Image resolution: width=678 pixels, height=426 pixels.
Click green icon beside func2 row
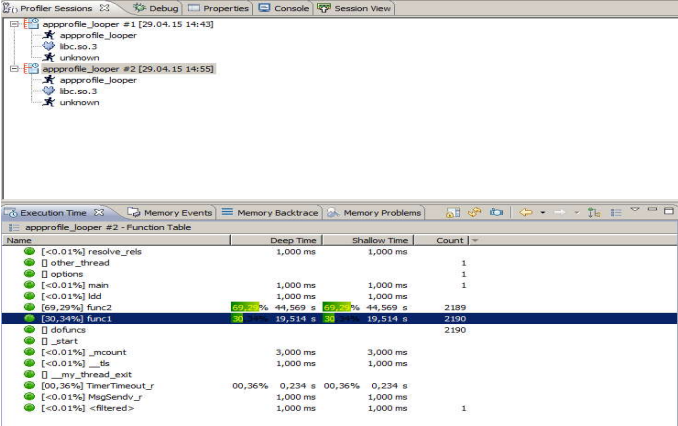29,307
